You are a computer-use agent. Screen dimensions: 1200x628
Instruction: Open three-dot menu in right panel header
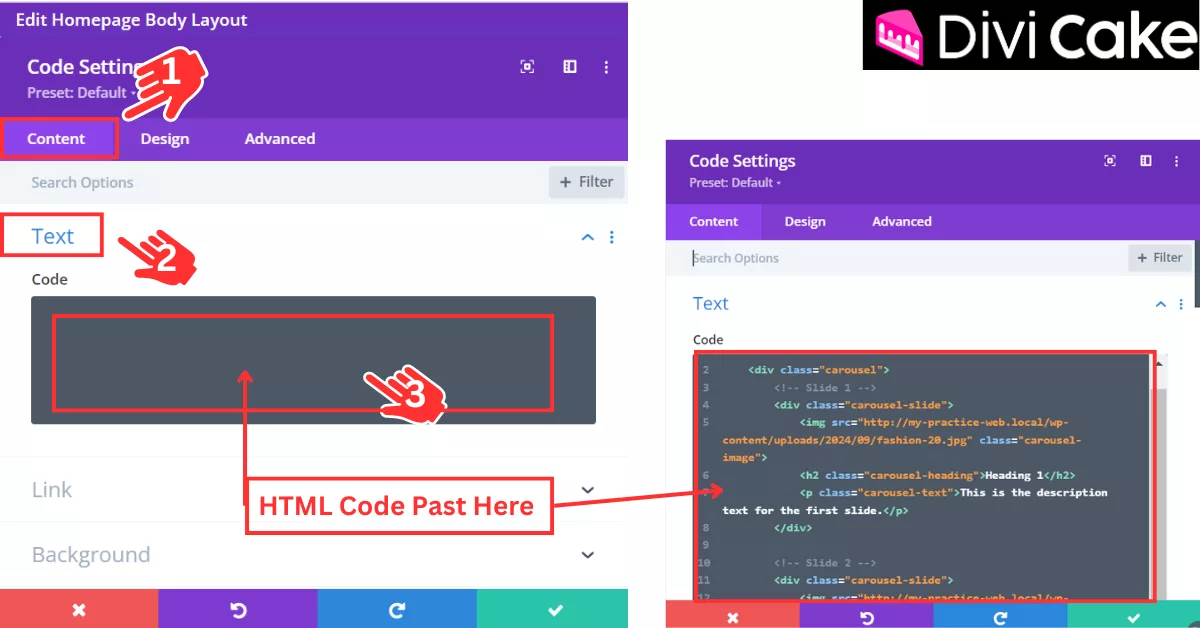(x=1177, y=161)
